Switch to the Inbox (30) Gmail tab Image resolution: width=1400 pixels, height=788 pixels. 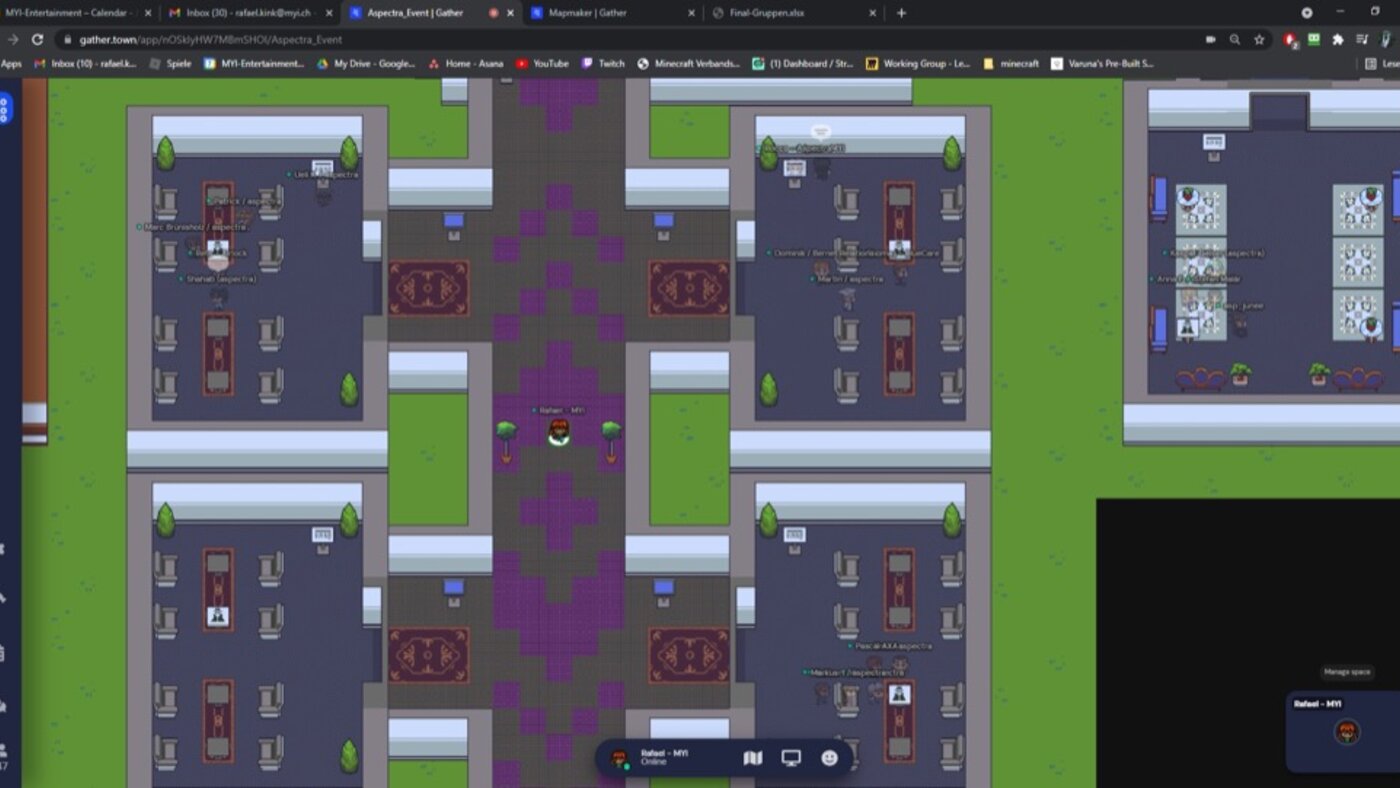tap(250, 13)
